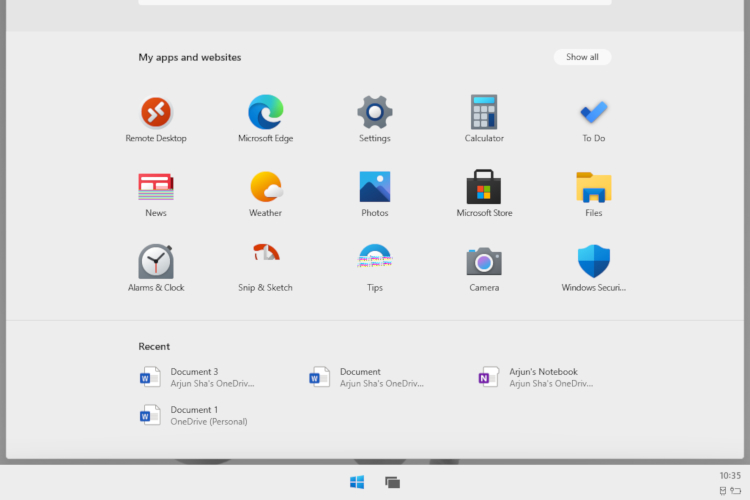Click the Recent section heading

[x=154, y=346]
